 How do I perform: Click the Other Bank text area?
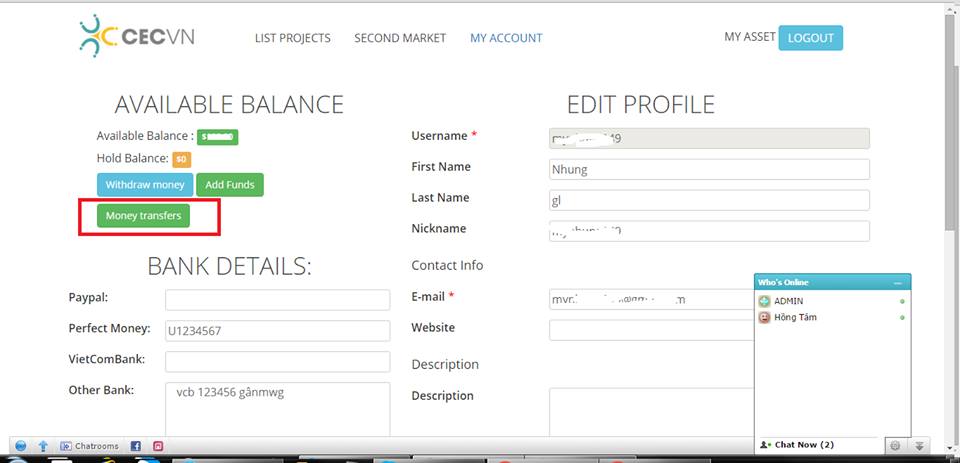coord(277,409)
